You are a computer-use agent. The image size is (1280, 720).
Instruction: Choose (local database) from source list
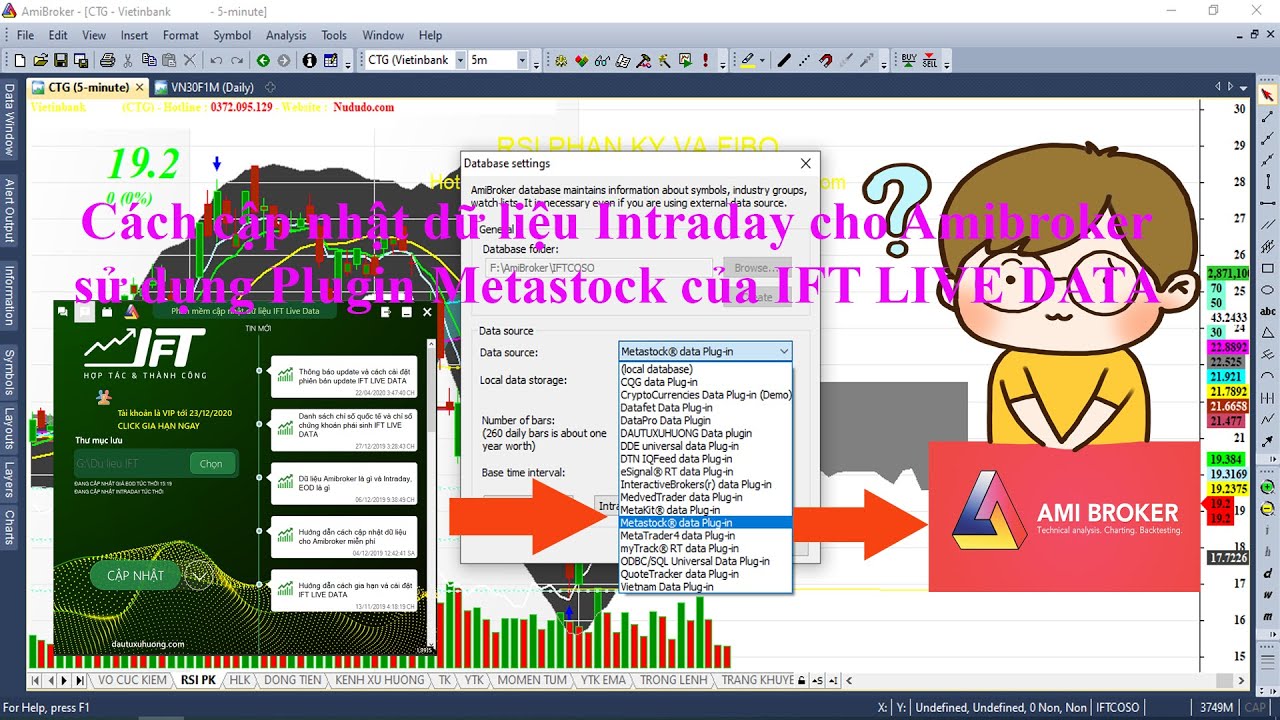coord(705,369)
